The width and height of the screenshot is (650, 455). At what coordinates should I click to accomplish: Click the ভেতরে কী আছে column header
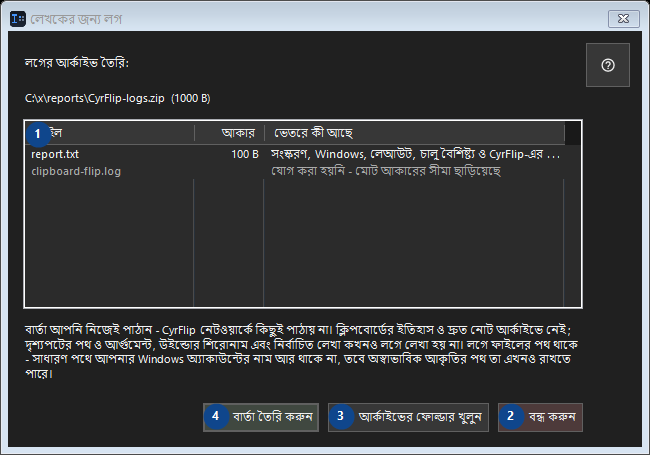click(x=415, y=133)
